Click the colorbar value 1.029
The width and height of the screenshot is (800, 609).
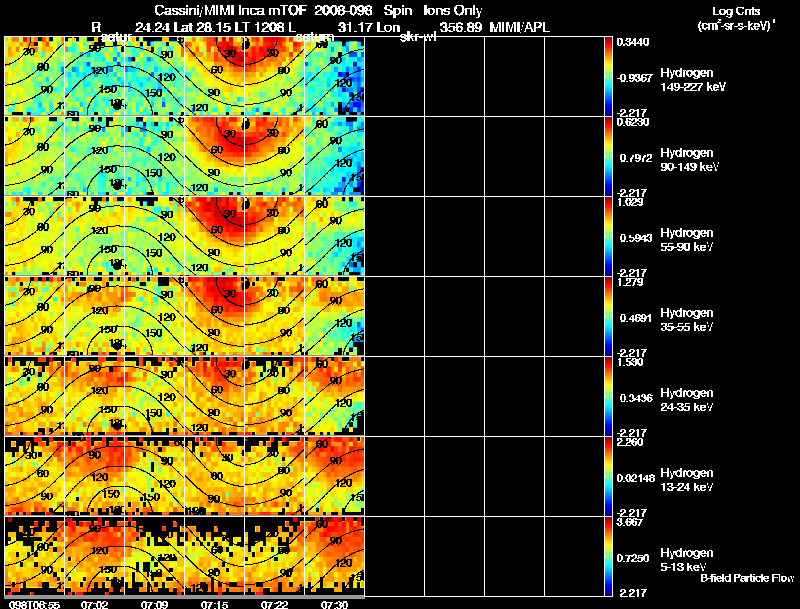(x=630, y=202)
